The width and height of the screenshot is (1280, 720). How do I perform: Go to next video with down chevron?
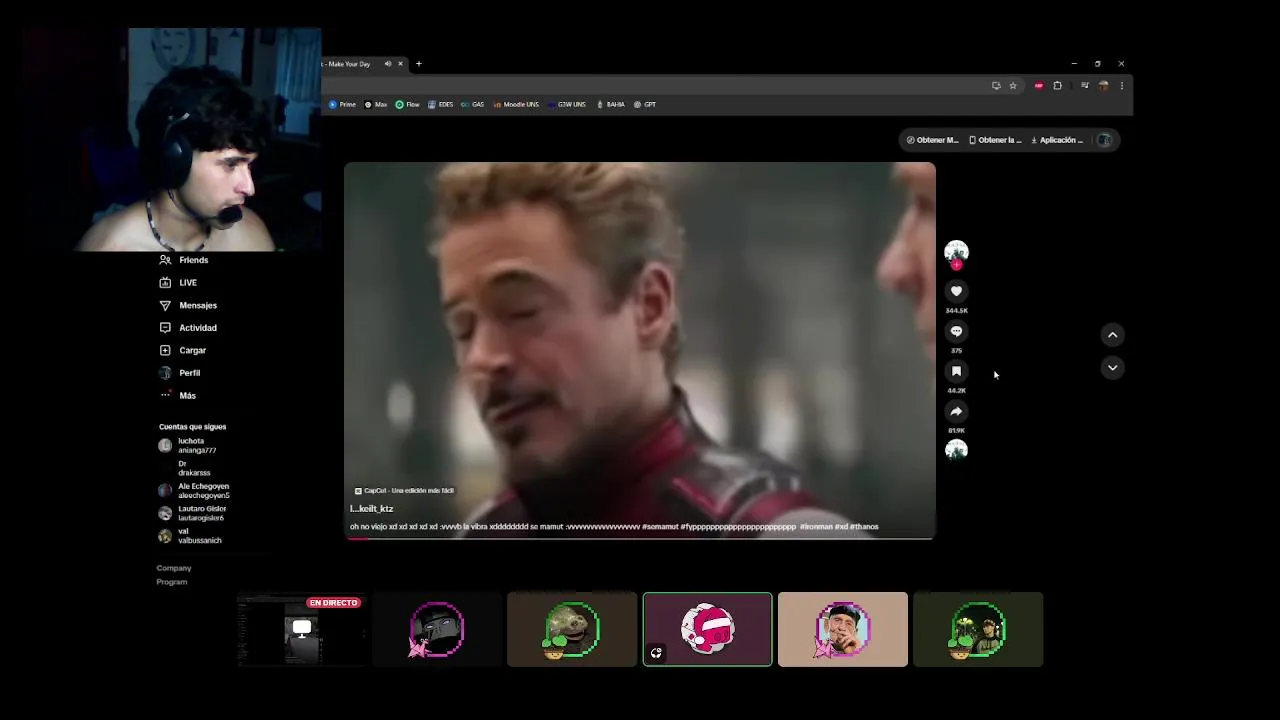click(x=1112, y=368)
